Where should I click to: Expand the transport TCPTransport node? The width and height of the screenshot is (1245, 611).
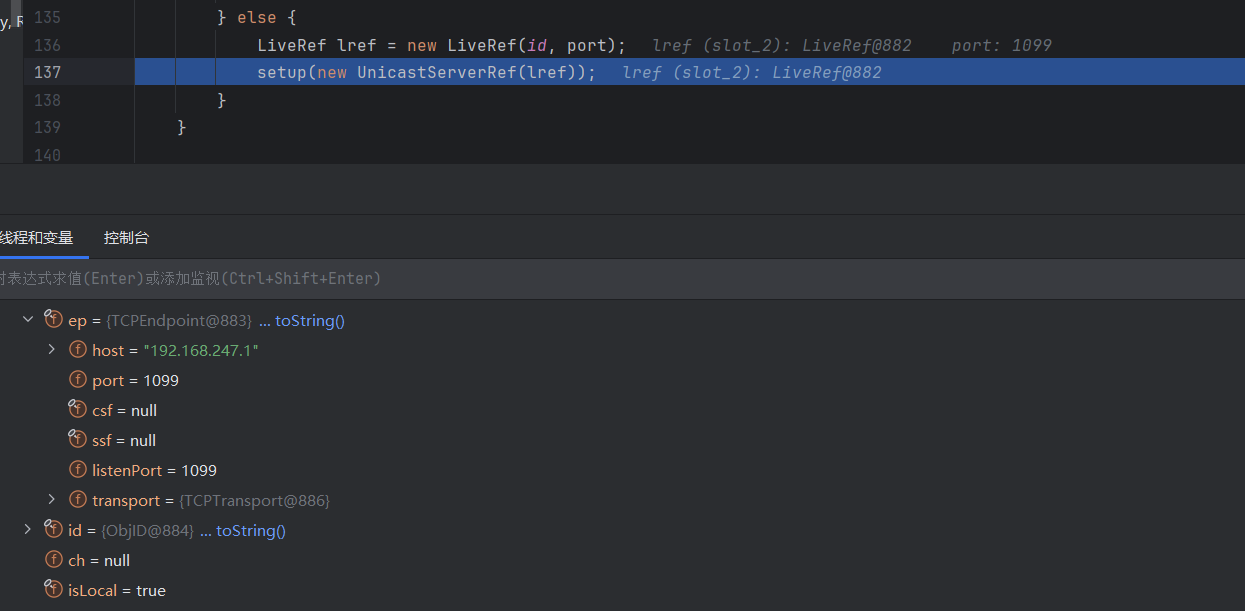point(52,500)
